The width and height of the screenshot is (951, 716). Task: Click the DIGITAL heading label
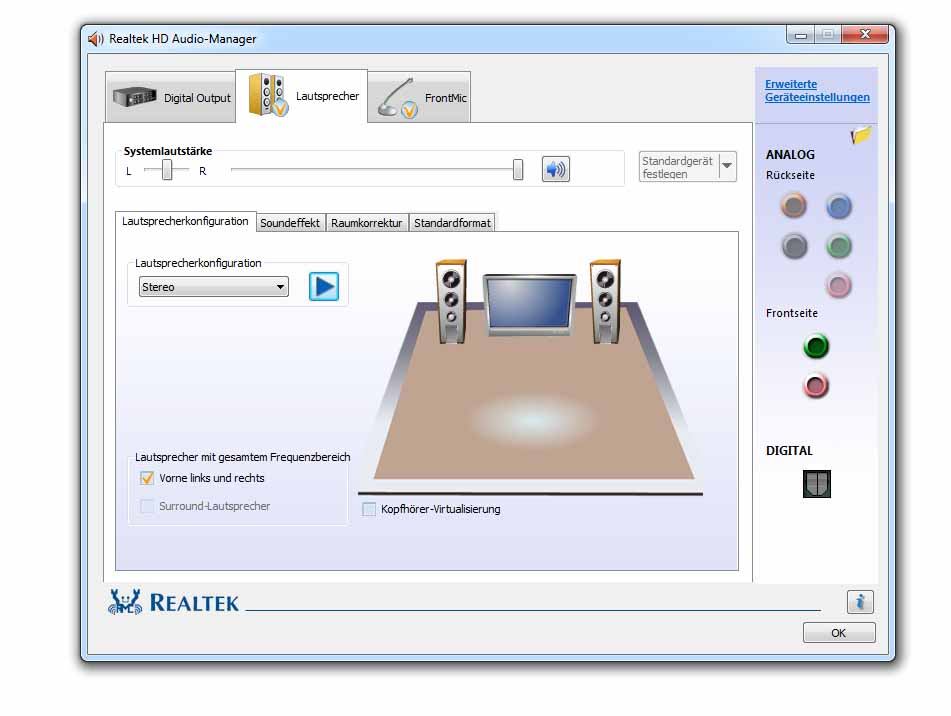tap(789, 450)
